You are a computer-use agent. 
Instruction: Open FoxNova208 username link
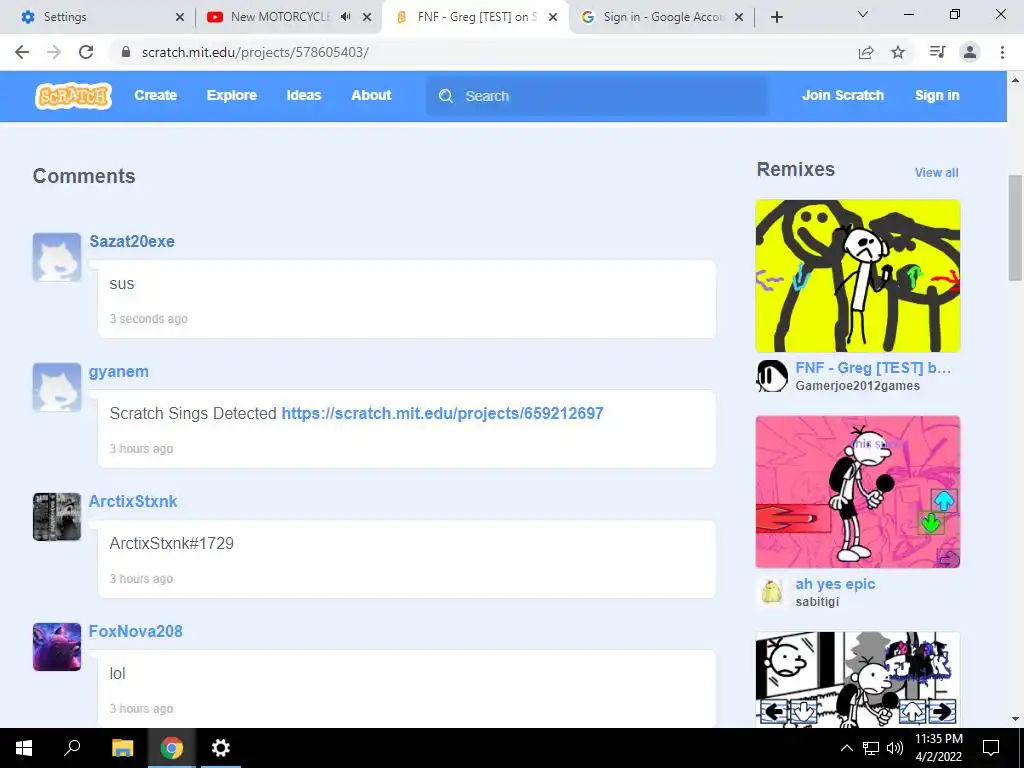[x=136, y=632]
